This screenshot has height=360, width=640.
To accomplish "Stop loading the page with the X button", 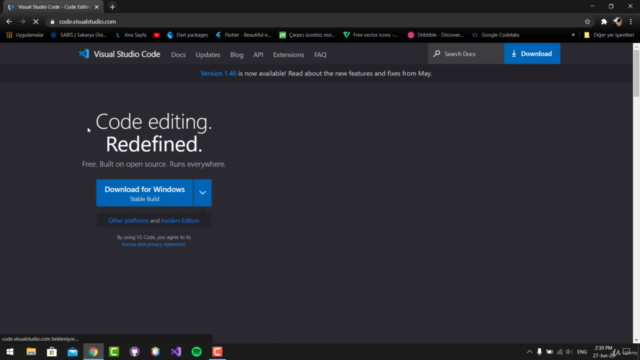I will pos(36,22).
